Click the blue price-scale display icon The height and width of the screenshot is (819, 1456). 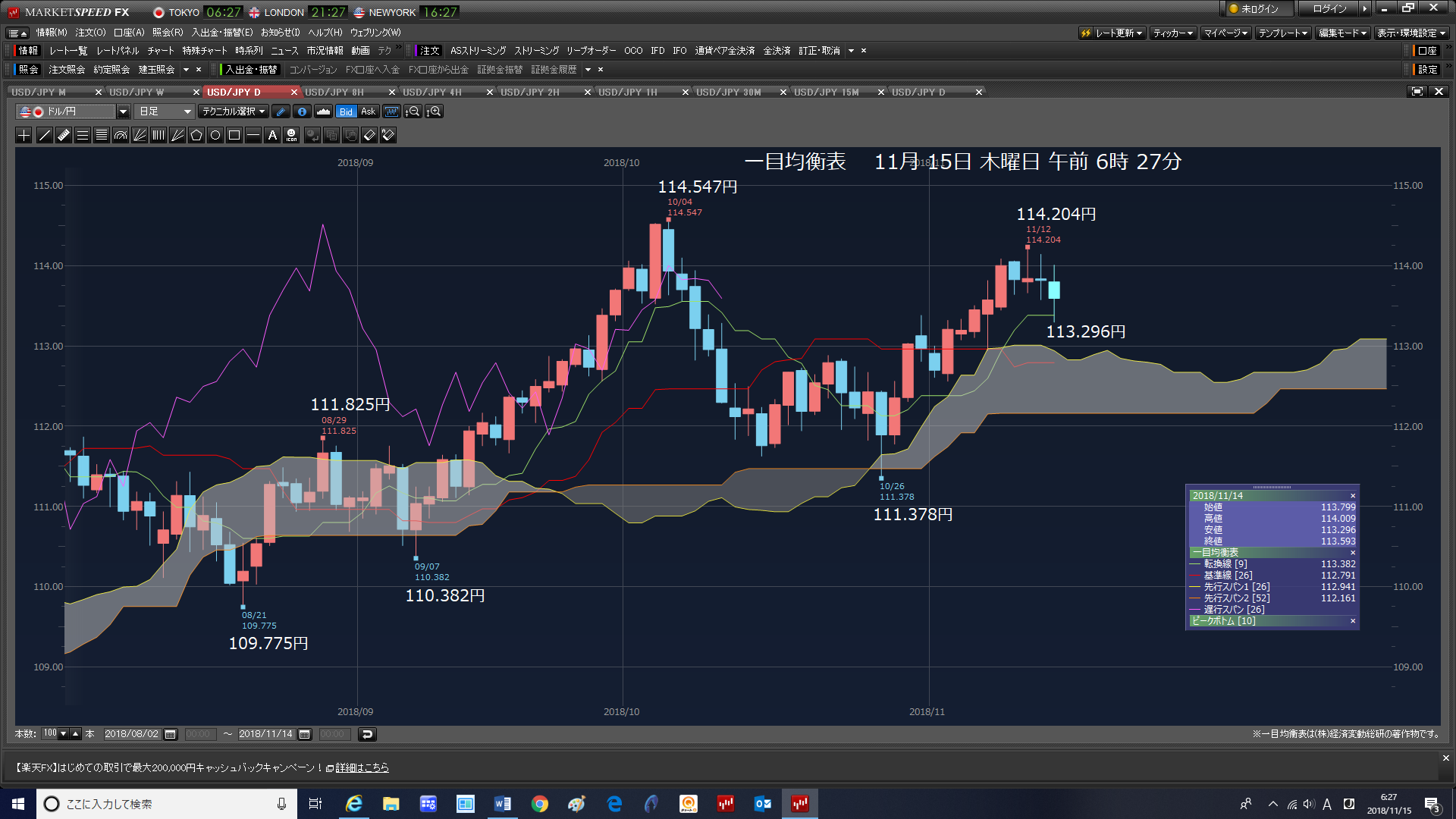pyautogui.click(x=391, y=111)
